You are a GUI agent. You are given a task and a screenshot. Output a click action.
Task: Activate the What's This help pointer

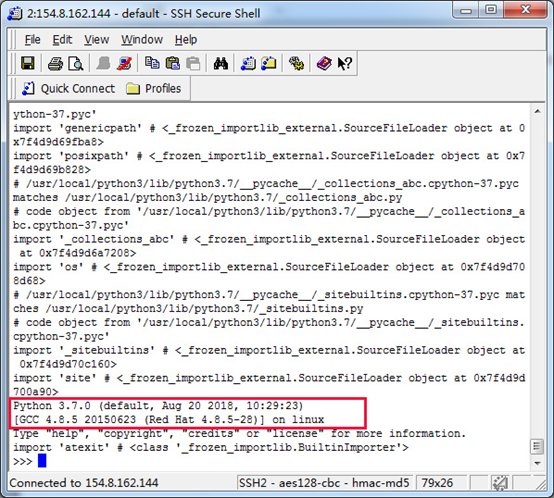point(344,64)
